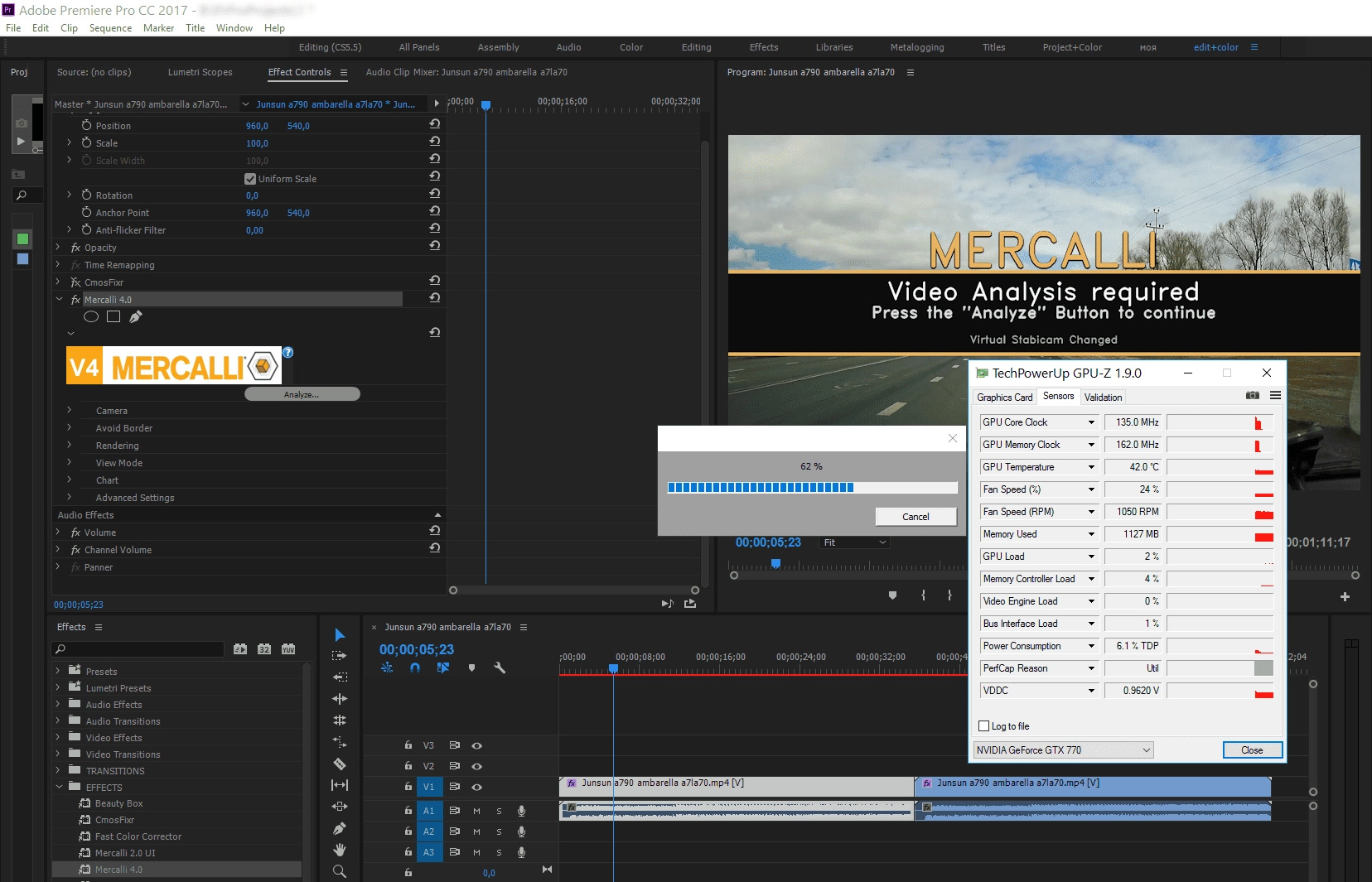Click the effects search field
1372x882 pixels.
click(139, 649)
